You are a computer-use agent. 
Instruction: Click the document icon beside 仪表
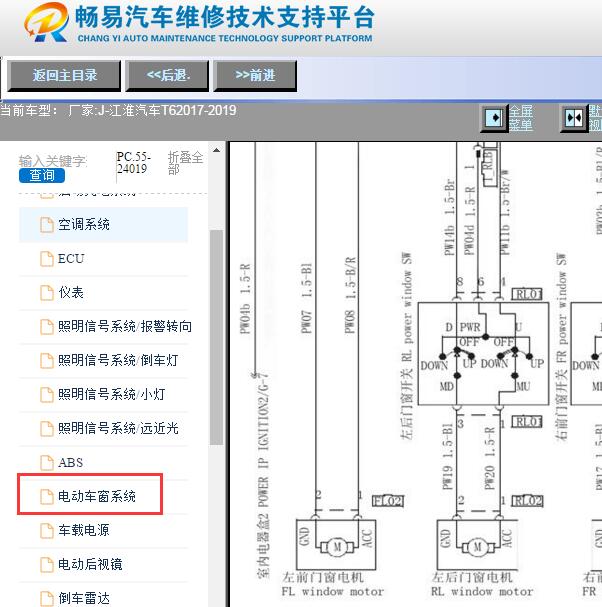[47, 293]
